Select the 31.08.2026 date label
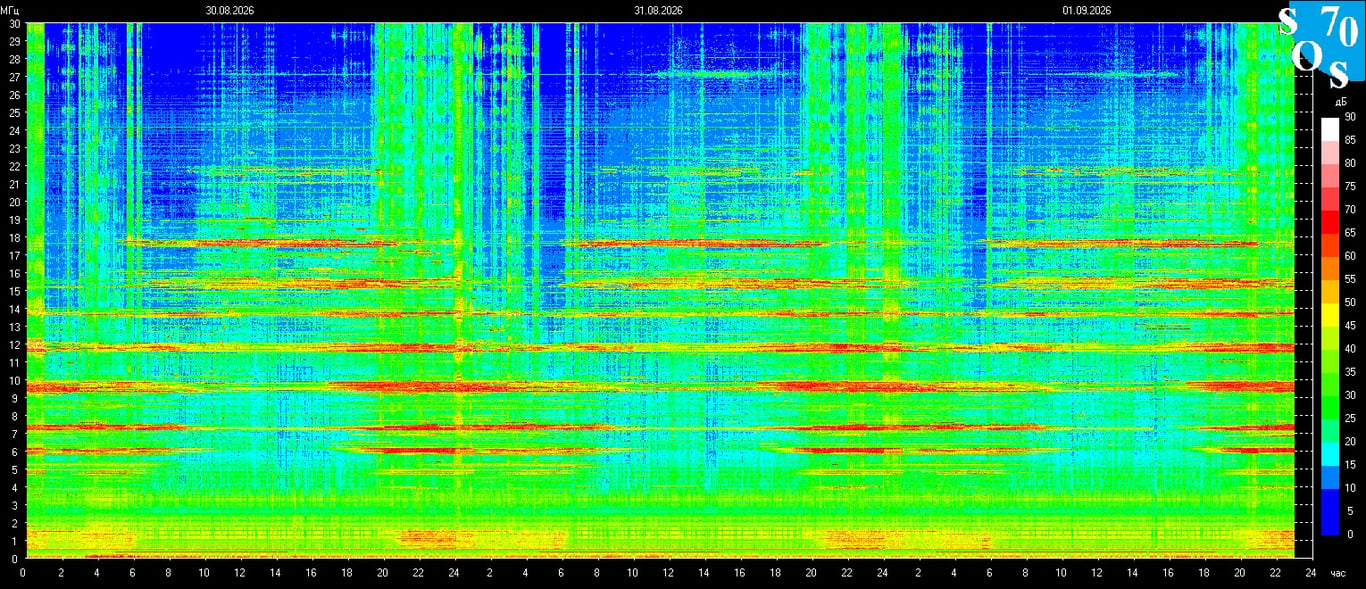 click(658, 10)
